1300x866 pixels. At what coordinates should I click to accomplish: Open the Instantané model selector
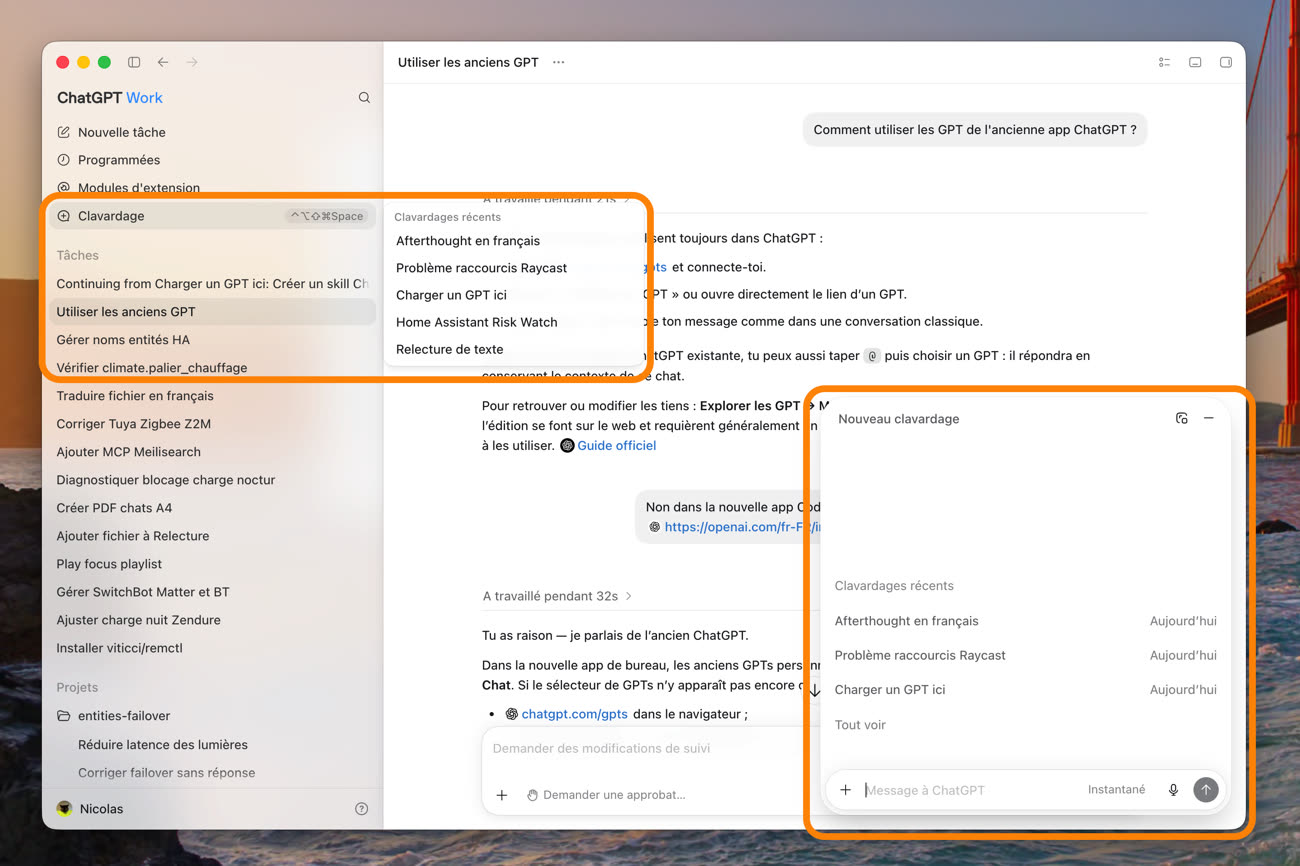pos(1117,790)
